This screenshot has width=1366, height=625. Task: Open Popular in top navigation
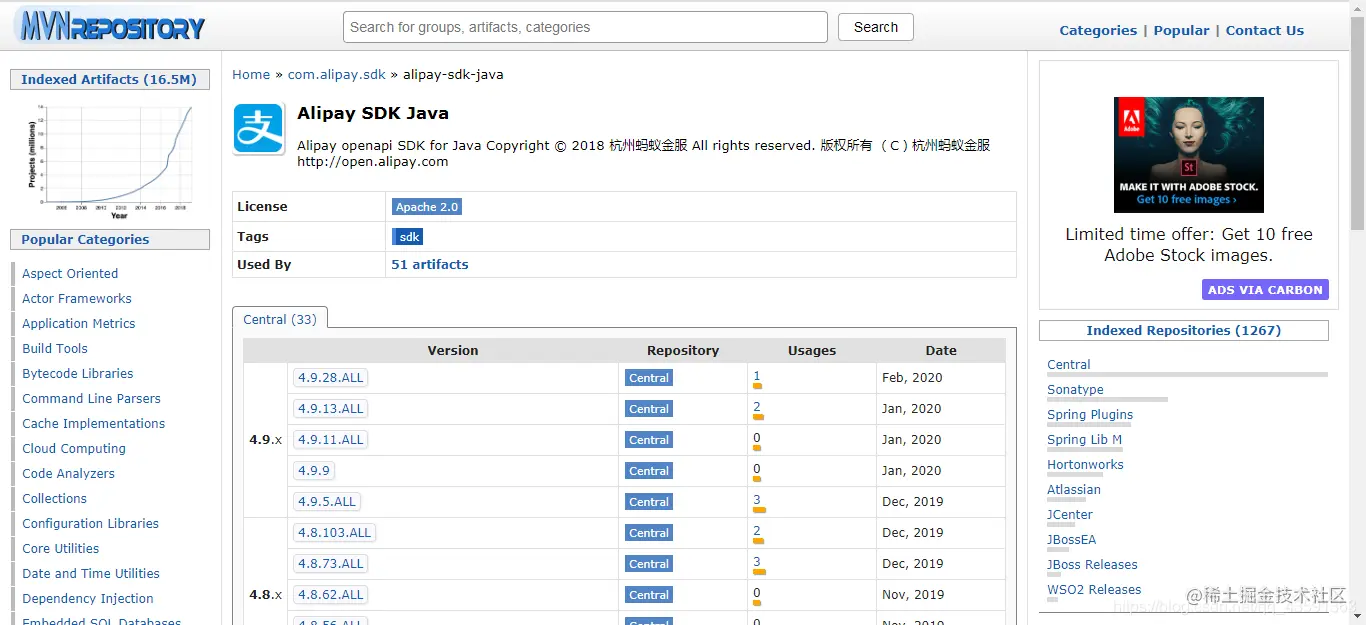(x=1181, y=30)
